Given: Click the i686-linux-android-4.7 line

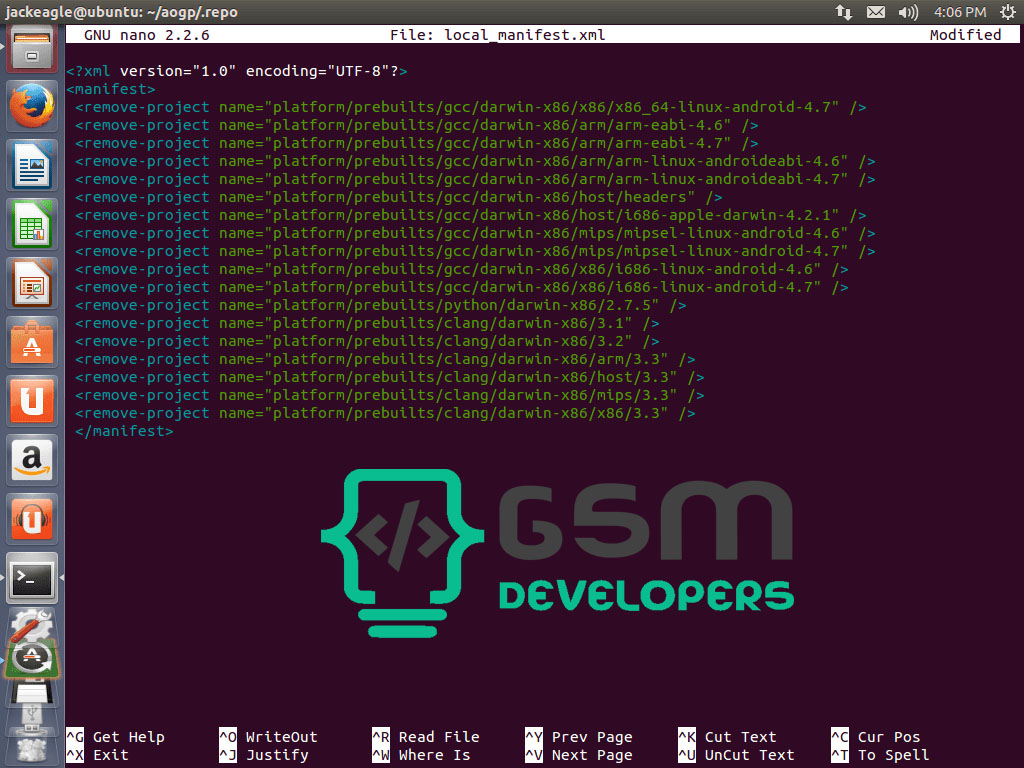Looking at the screenshot, I should coord(462,287).
